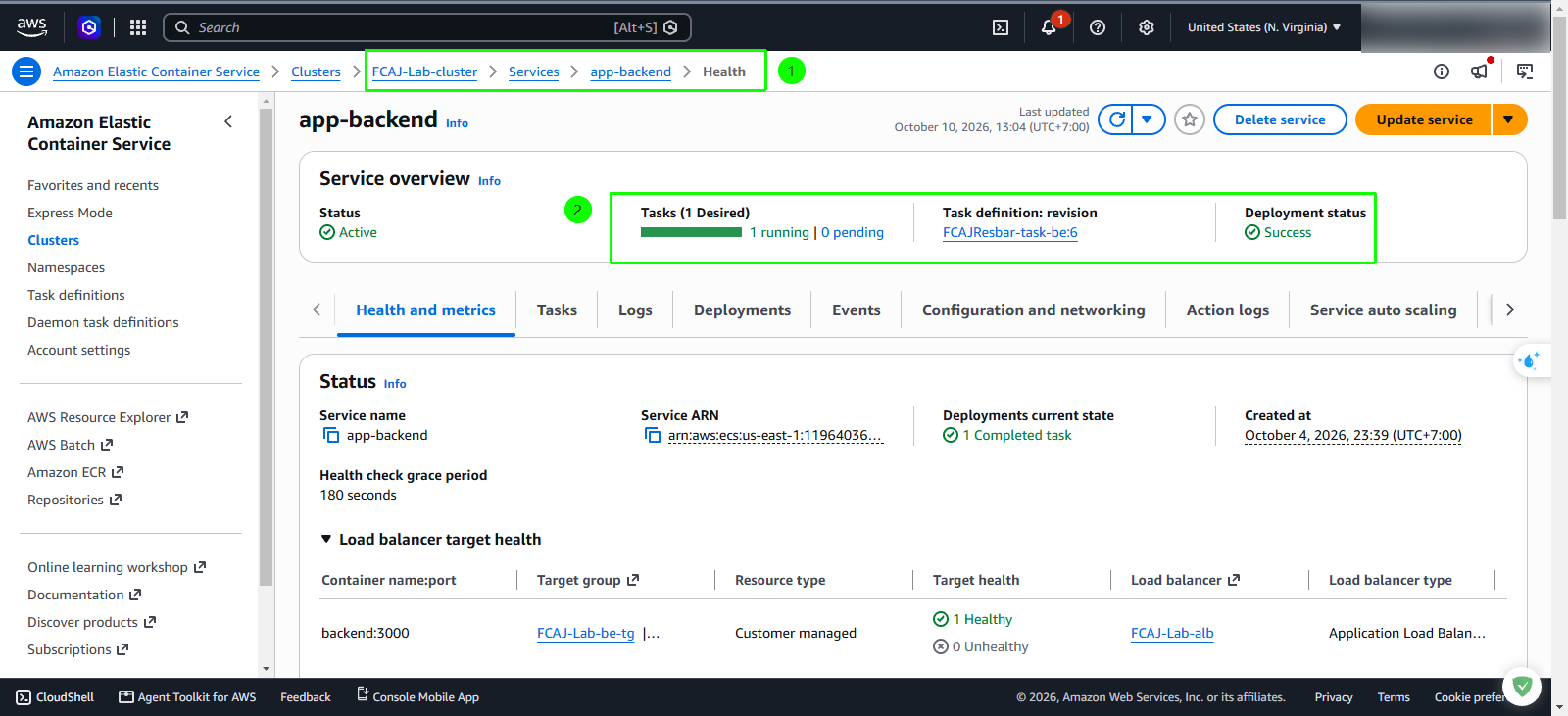Open the Service auto scaling tab
1568x716 pixels.
pos(1383,310)
